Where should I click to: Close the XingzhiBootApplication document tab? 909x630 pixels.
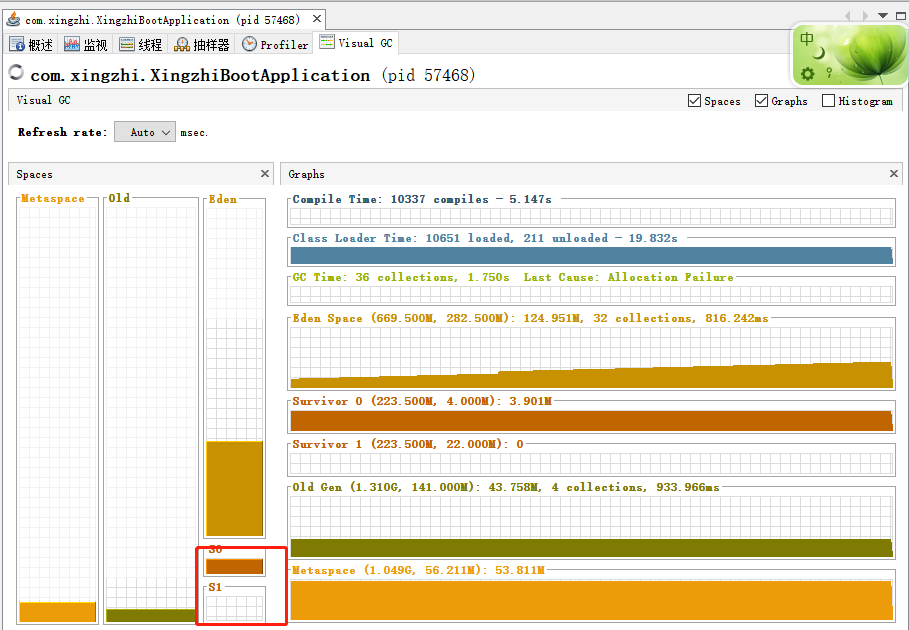click(x=317, y=19)
